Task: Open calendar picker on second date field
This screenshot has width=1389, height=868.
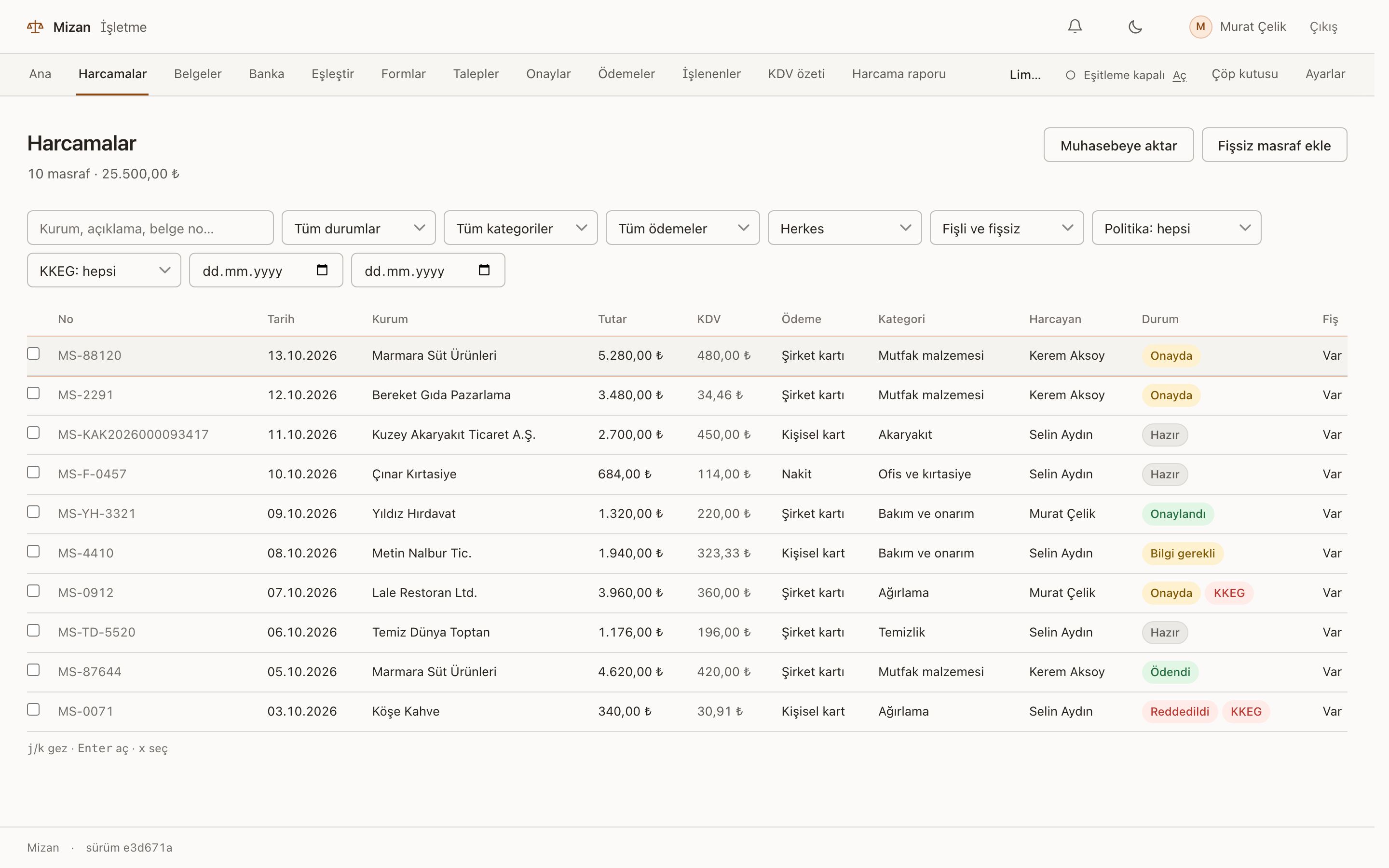Action: point(484,270)
